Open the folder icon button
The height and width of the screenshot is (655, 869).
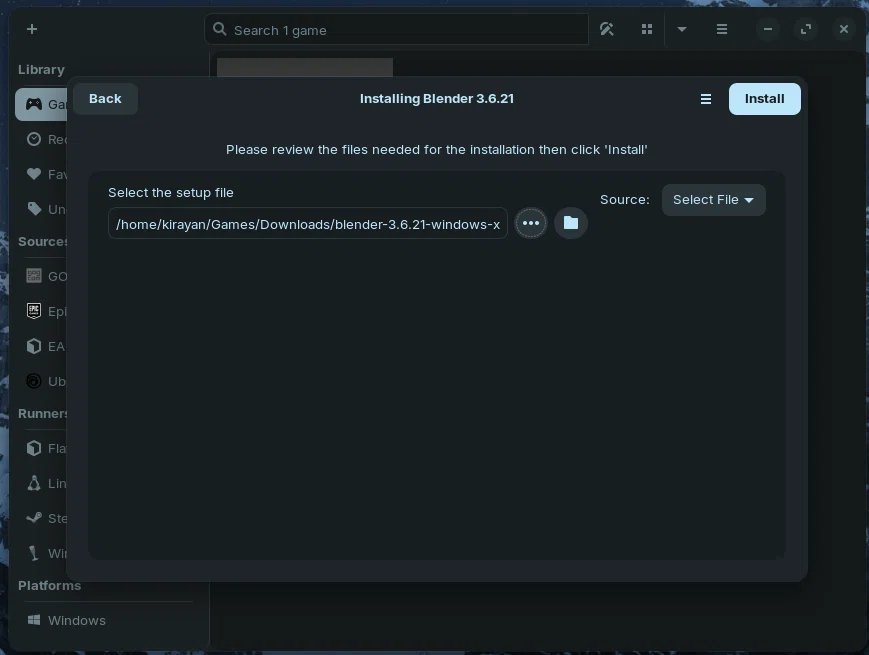point(571,223)
